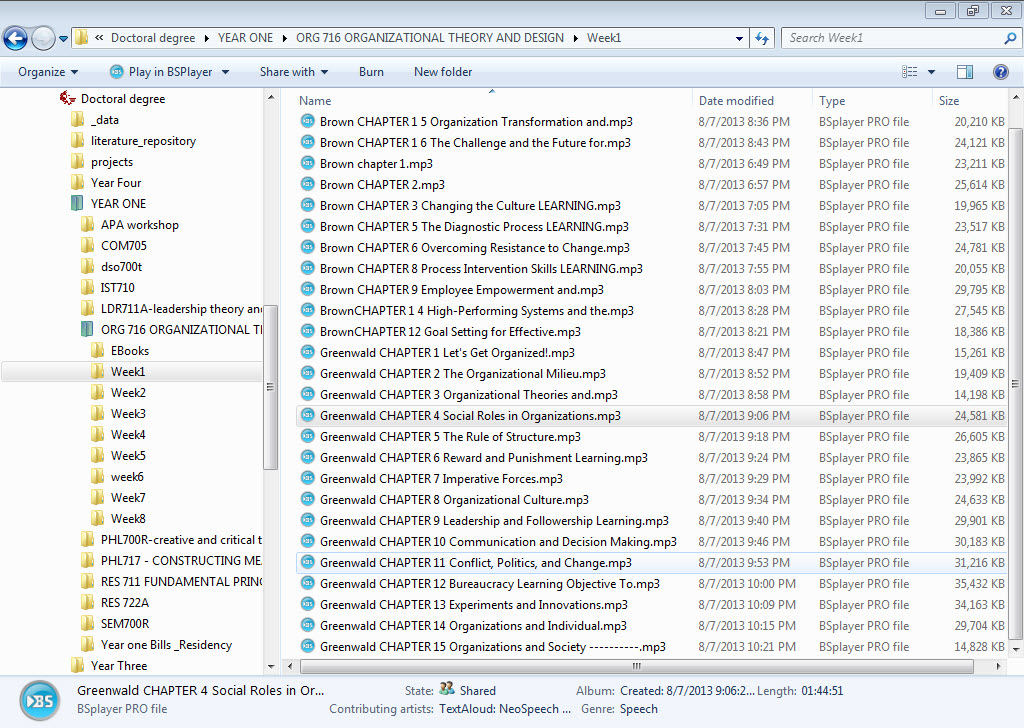
Task: Toggle the preview pane icon
Action: point(965,72)
